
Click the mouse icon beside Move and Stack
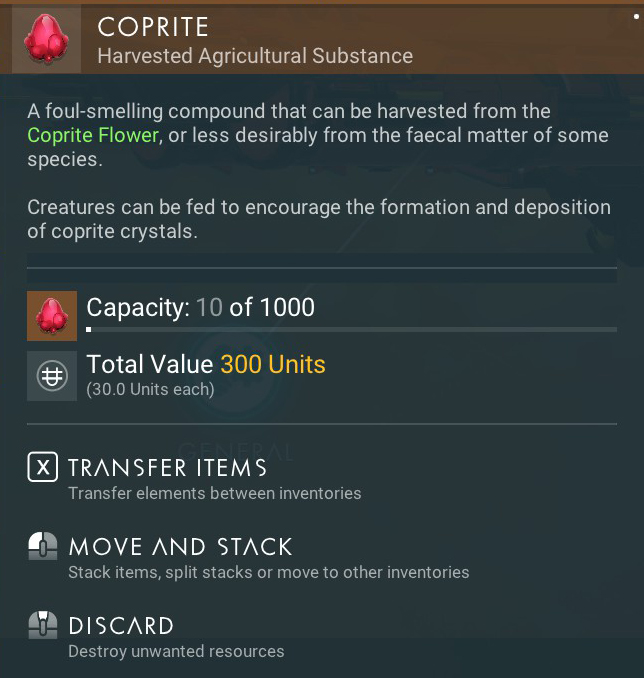click(x=43, y=546)
